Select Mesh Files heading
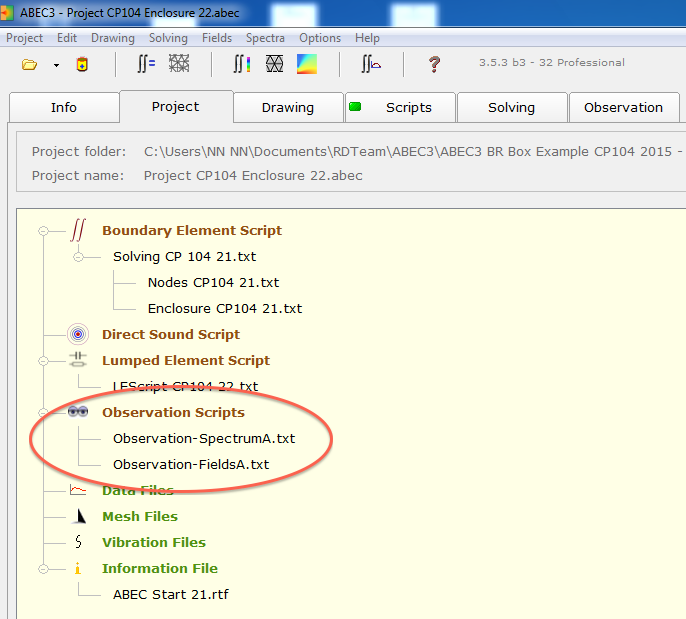 [140, 517]
